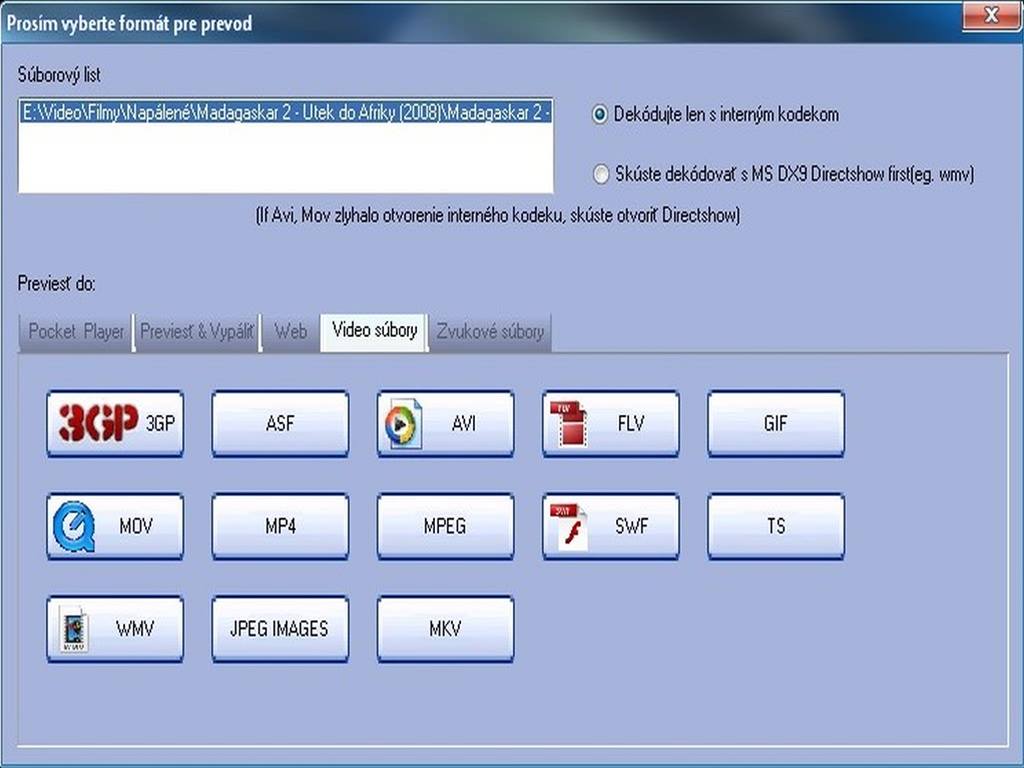Click the SWF Flash icon

(x=568, y=526)
